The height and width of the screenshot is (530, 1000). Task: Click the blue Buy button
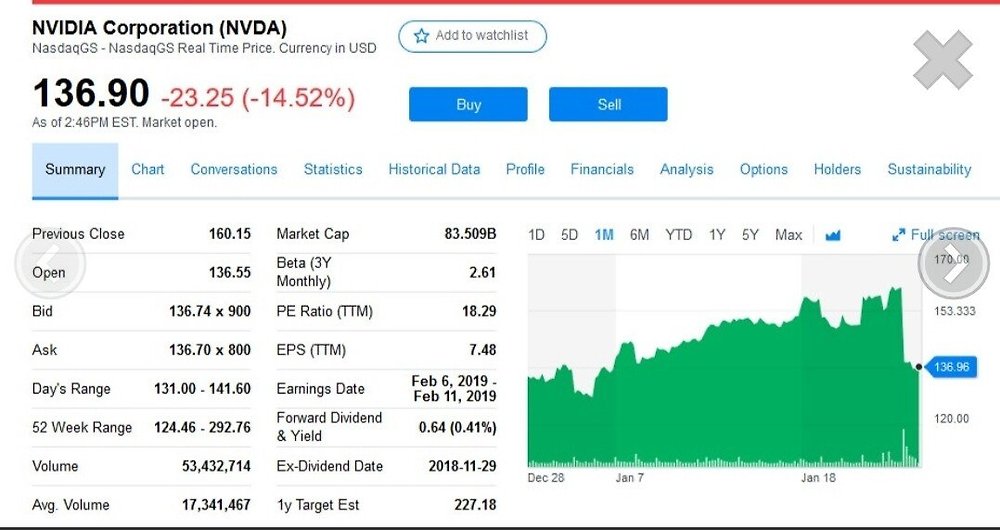[468, 104]
